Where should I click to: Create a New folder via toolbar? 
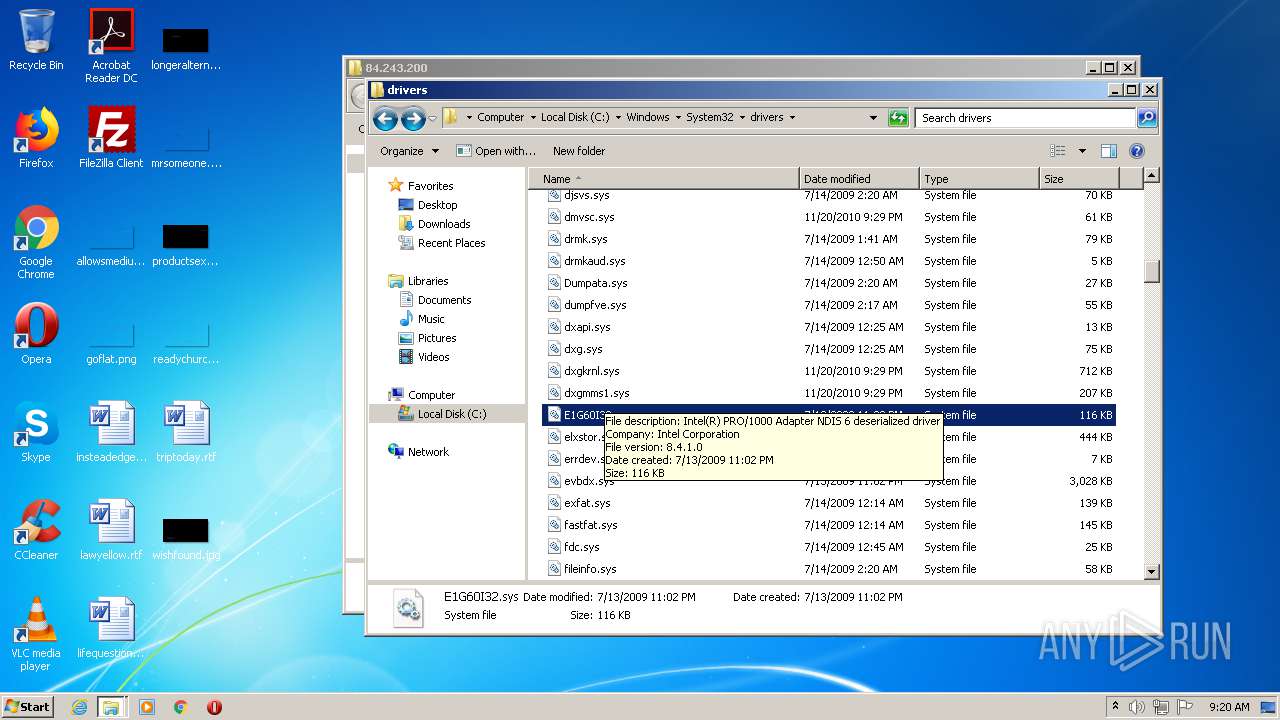579,151
